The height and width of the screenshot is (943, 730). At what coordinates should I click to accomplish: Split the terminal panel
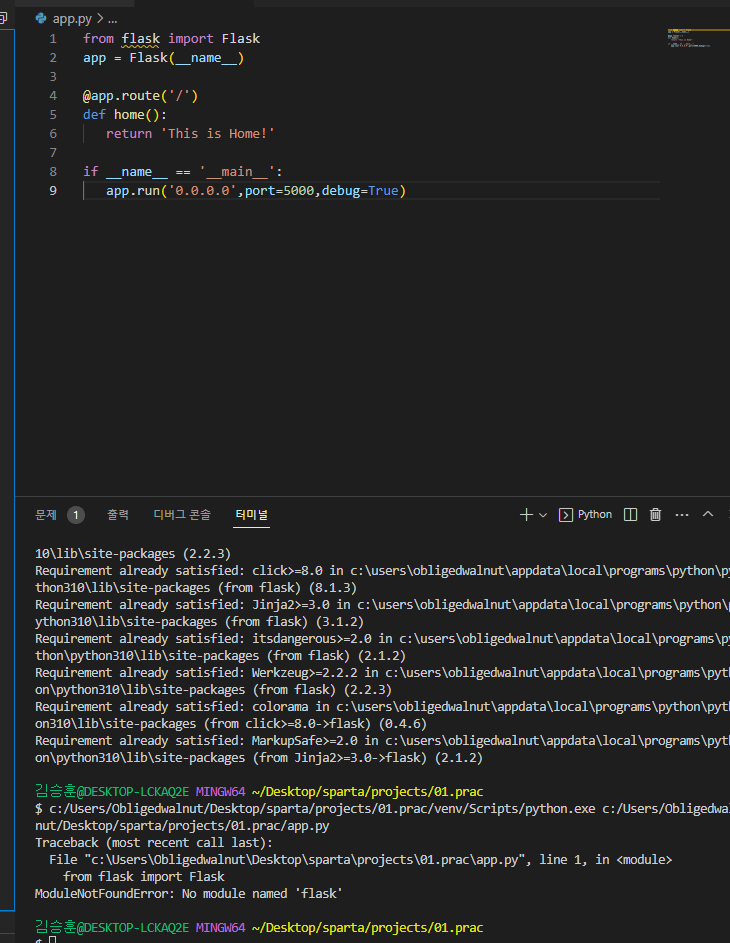(630, 515)
